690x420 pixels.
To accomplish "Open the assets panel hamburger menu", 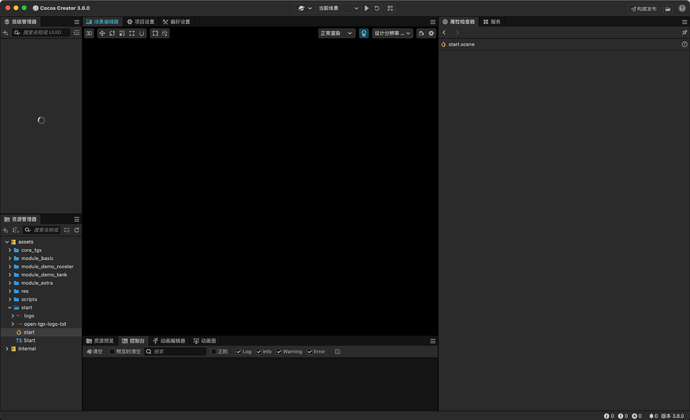I will point(77,219).
